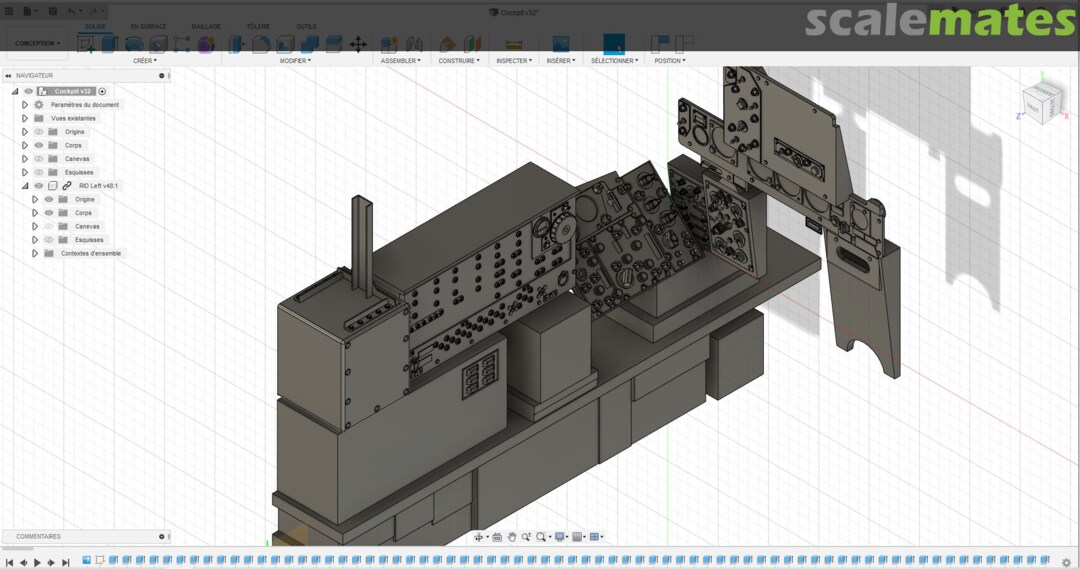
Task: Toggle visibility of top-level Canevas folder
Action: pyautogui.click(x=39, y=159)
